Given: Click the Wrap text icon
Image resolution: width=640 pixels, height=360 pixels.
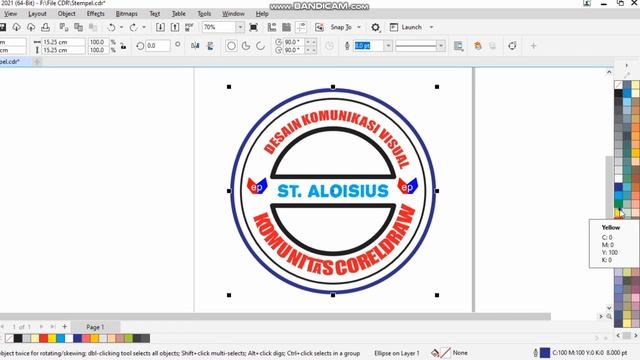Looking at the screenshot, I should click(458, 46).
